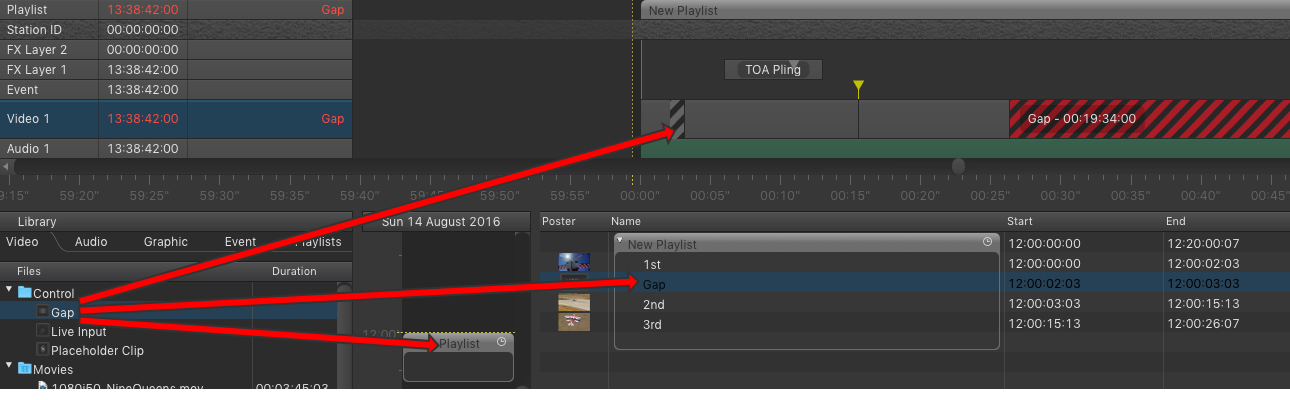Select the Playlist layer row
The image size is (1290, 400).
click(x=176, y=10)
